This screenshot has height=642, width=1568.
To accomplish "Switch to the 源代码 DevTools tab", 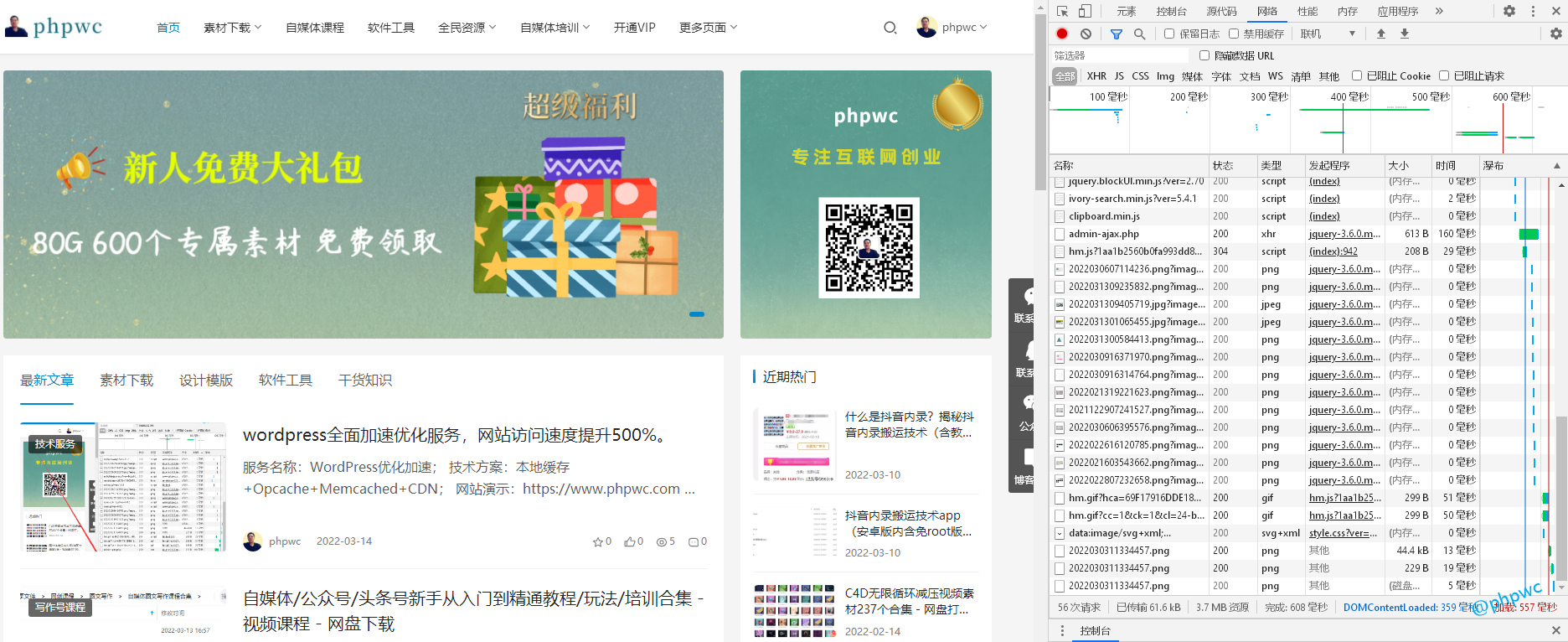I will 1222,11.
